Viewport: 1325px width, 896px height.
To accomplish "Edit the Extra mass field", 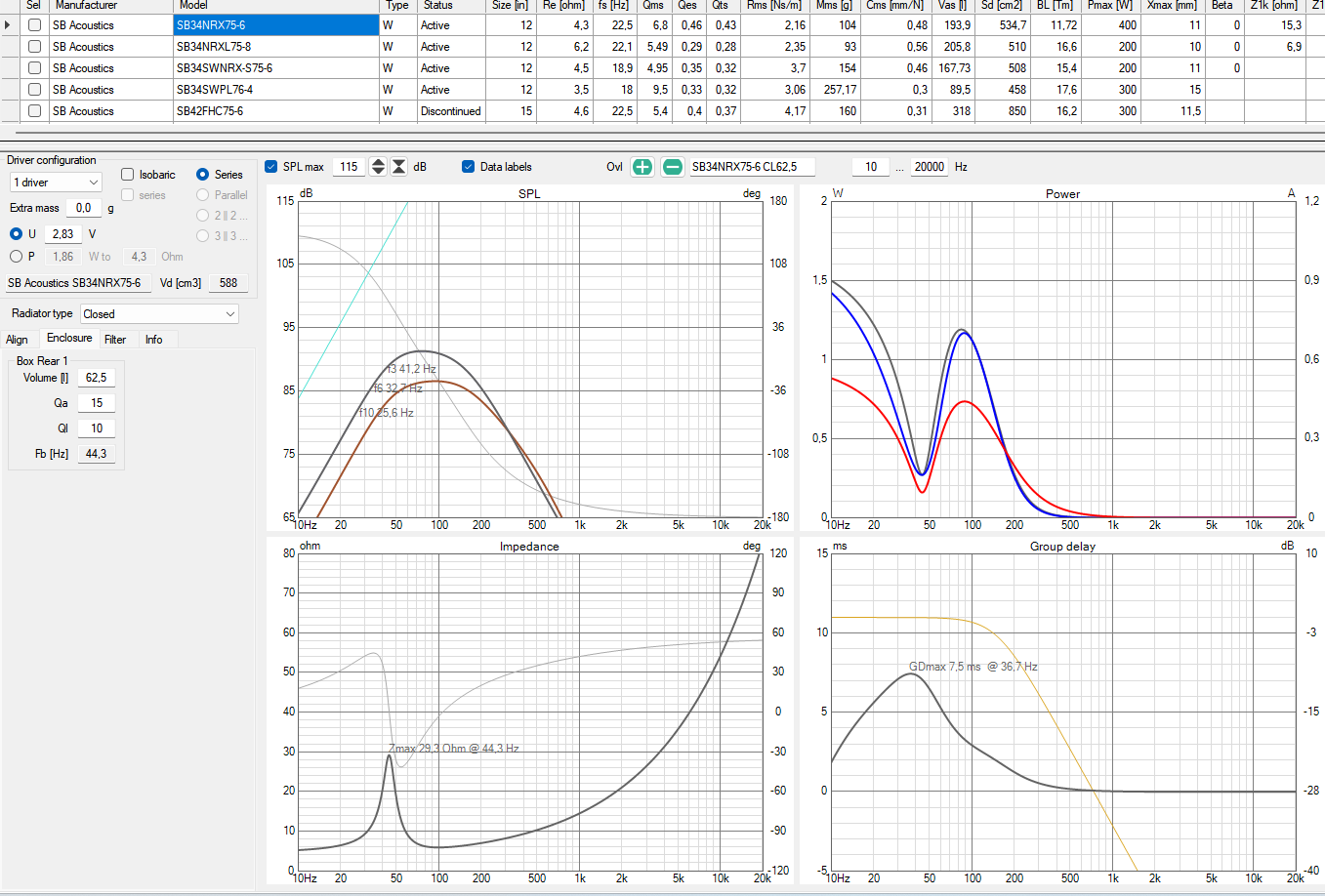I will [84, 208].
